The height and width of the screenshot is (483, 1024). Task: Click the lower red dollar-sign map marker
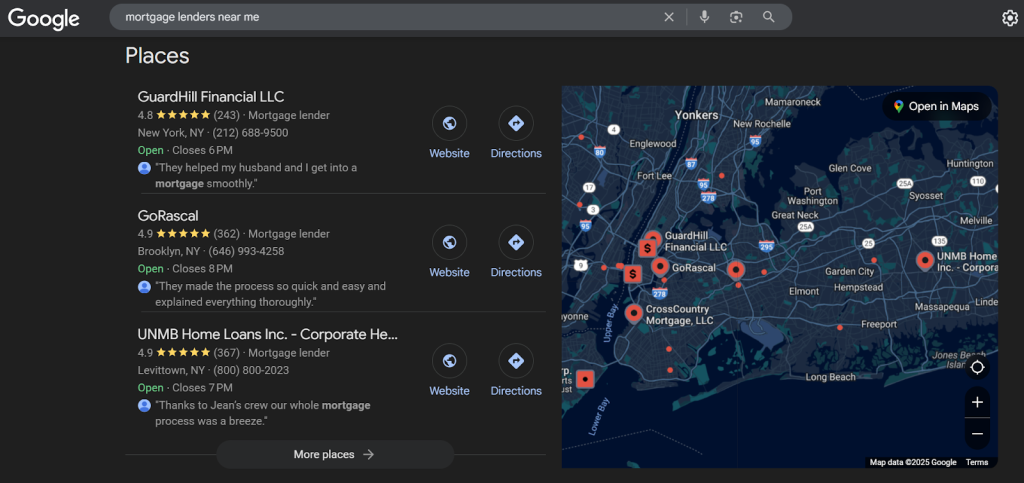pyautogui.click(x=632, y=274)
